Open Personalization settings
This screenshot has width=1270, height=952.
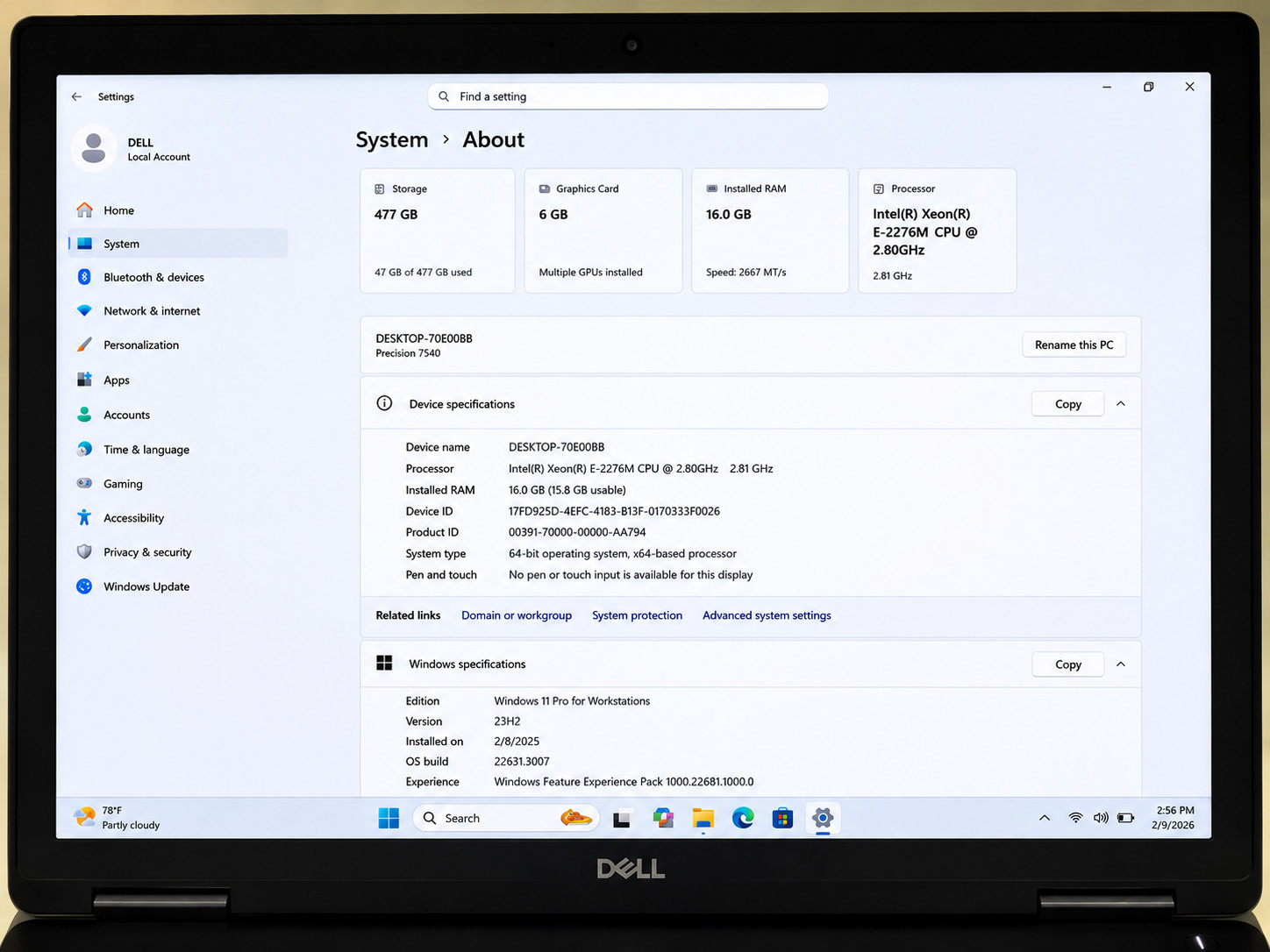click(178, 345)
